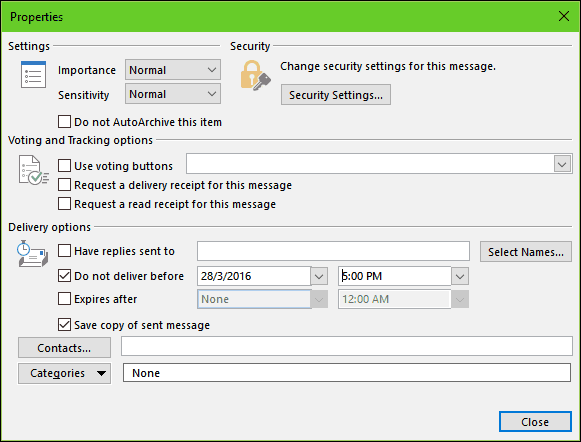Uncheck Do not deliver before
Screen dimensions: 581x442
coord(64,276)
